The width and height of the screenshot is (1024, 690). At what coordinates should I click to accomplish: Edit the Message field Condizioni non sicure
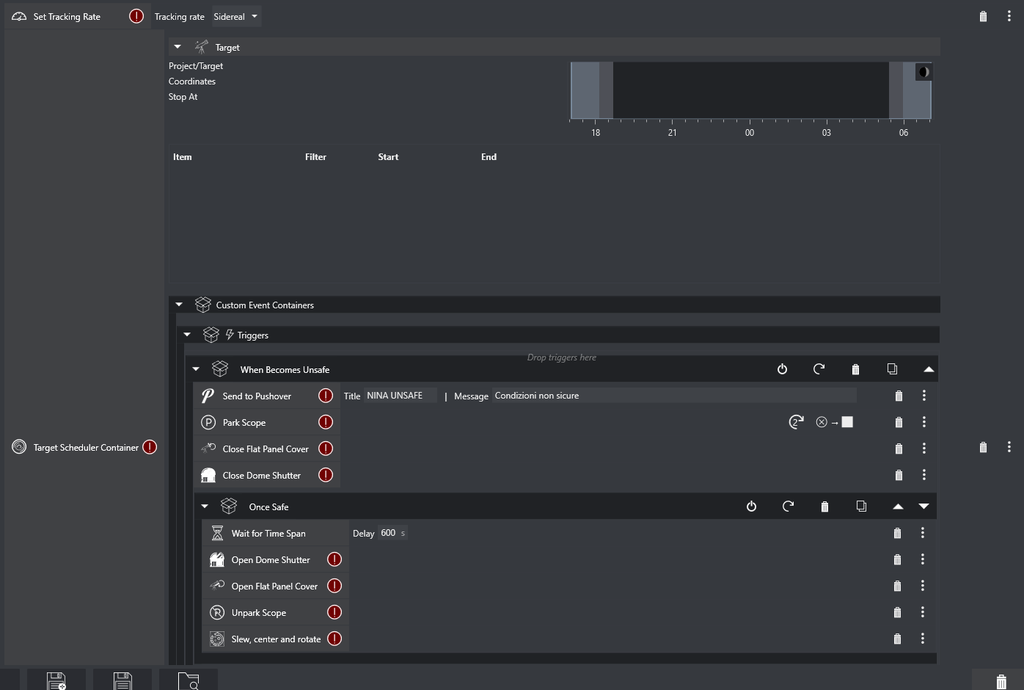674,396
